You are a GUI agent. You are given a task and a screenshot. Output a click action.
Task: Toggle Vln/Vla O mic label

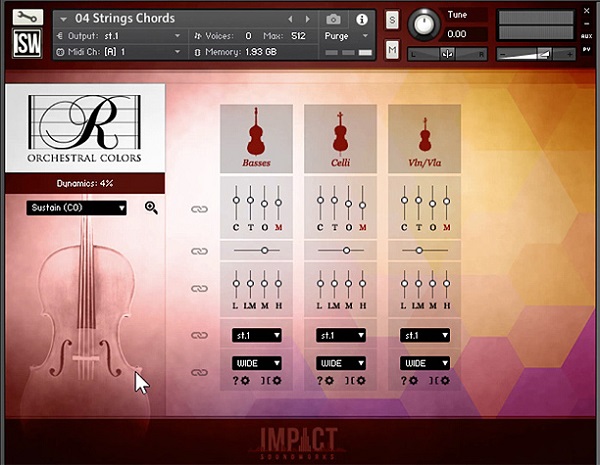[x=432, y=227]
